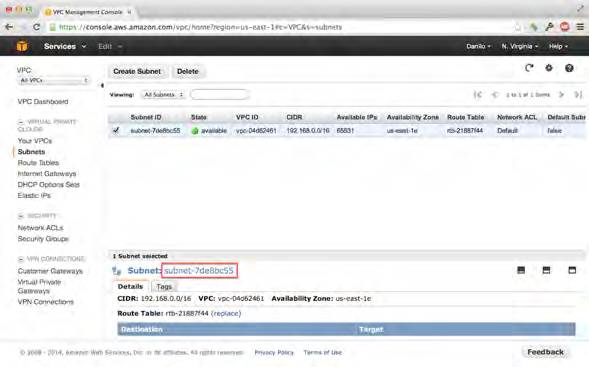589x367 pixels.
Task: Open the Services dropdown menu
Action: coord(65,46)
